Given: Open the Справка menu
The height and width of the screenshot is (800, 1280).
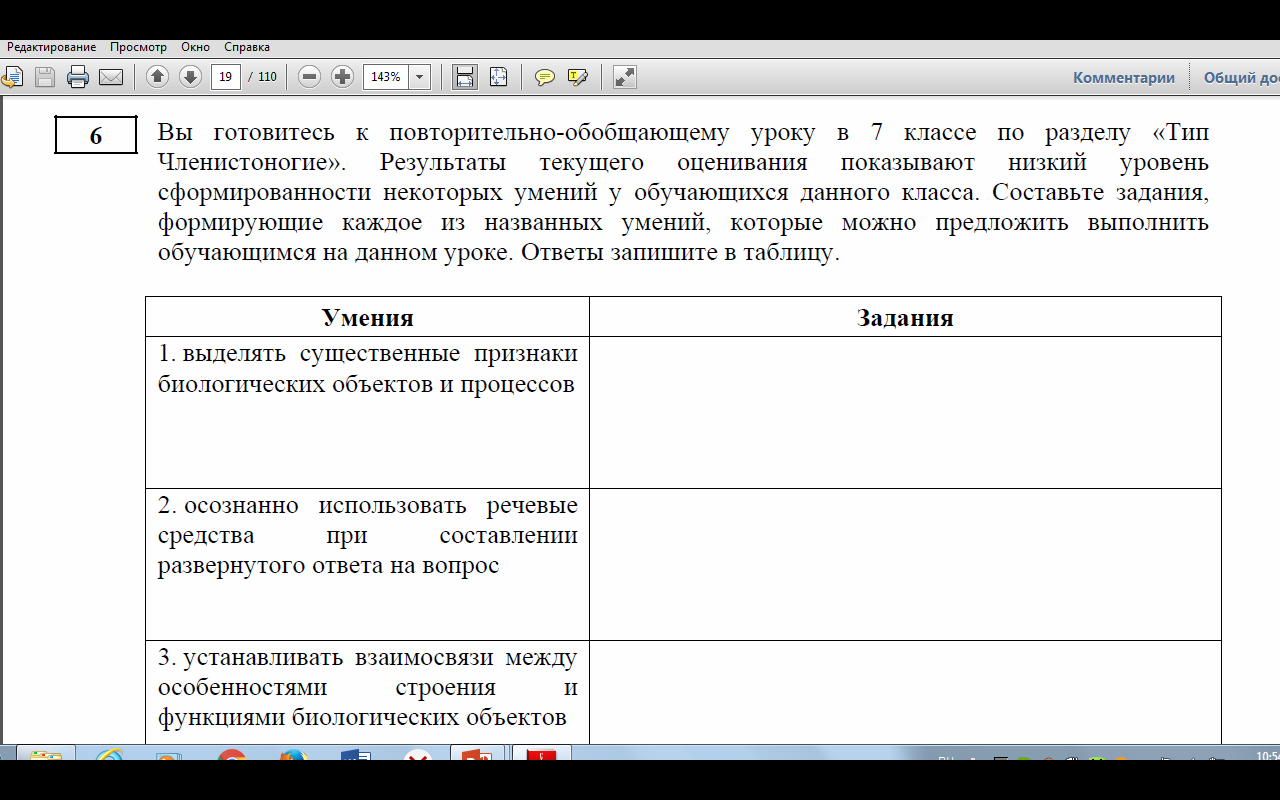Looking at the screenshot, I should (x=247, y=47).
